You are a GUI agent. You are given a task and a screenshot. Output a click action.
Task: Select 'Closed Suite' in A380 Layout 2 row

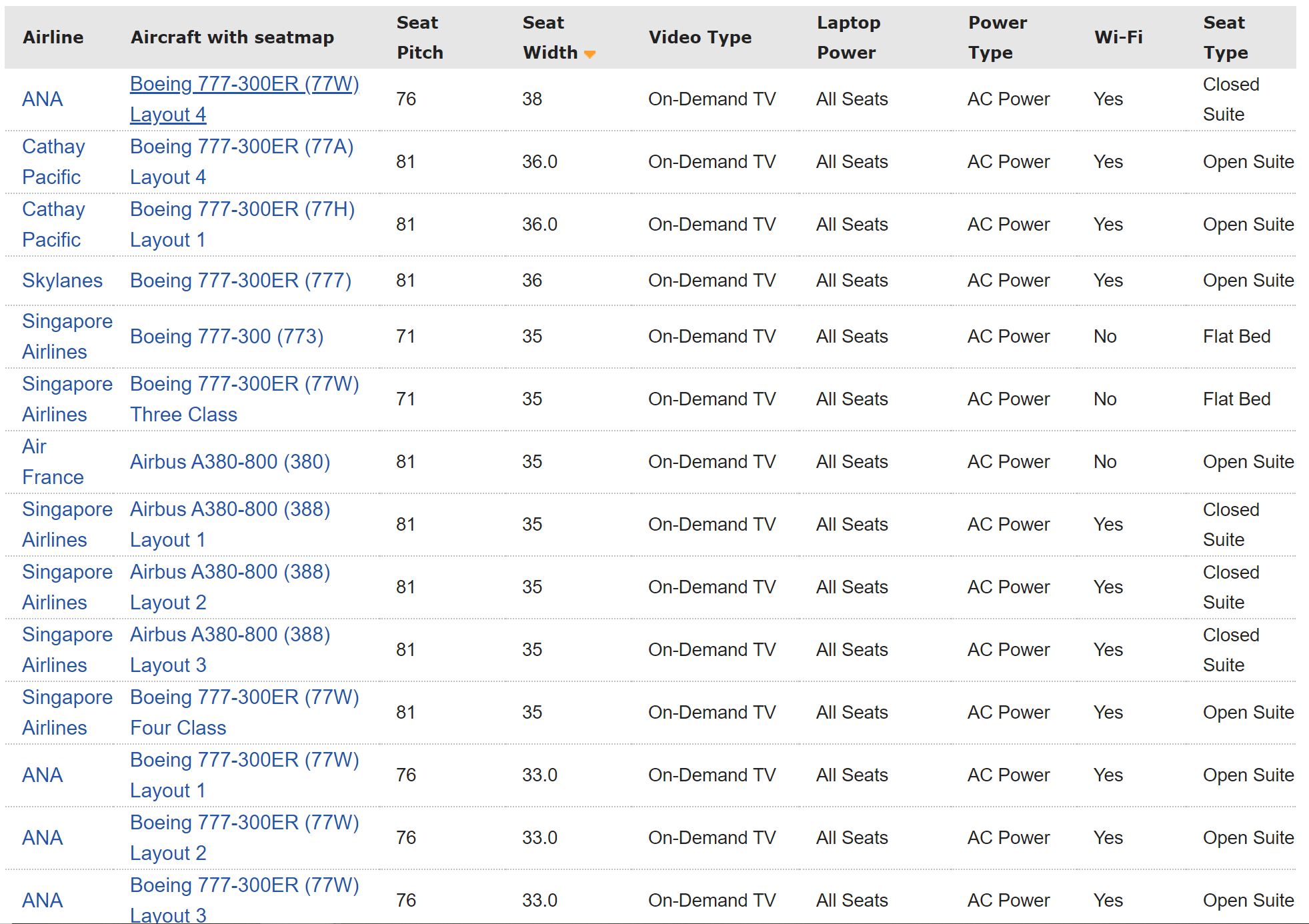pos(1231,587)
